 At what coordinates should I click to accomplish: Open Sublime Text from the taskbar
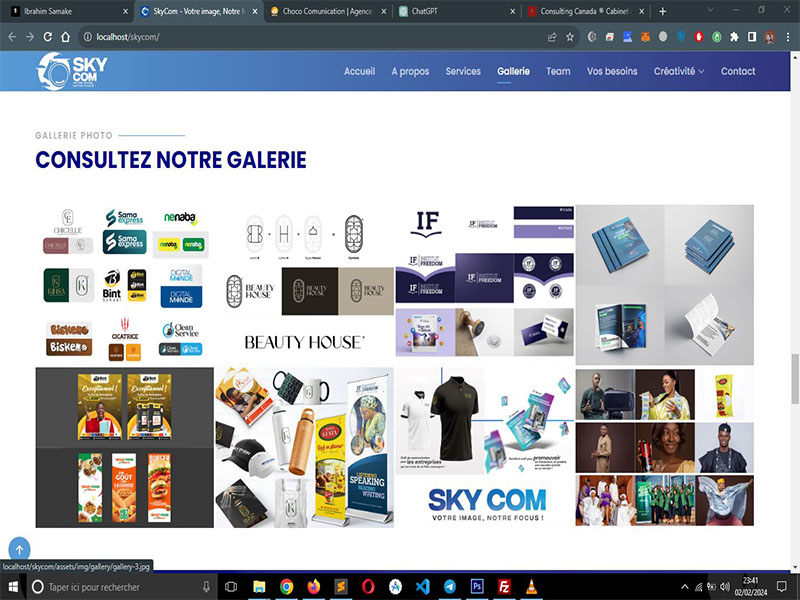click(x=341, y=587)
